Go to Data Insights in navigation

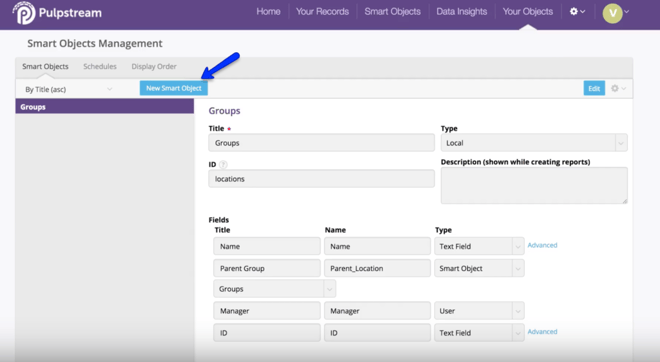(462, 12)
